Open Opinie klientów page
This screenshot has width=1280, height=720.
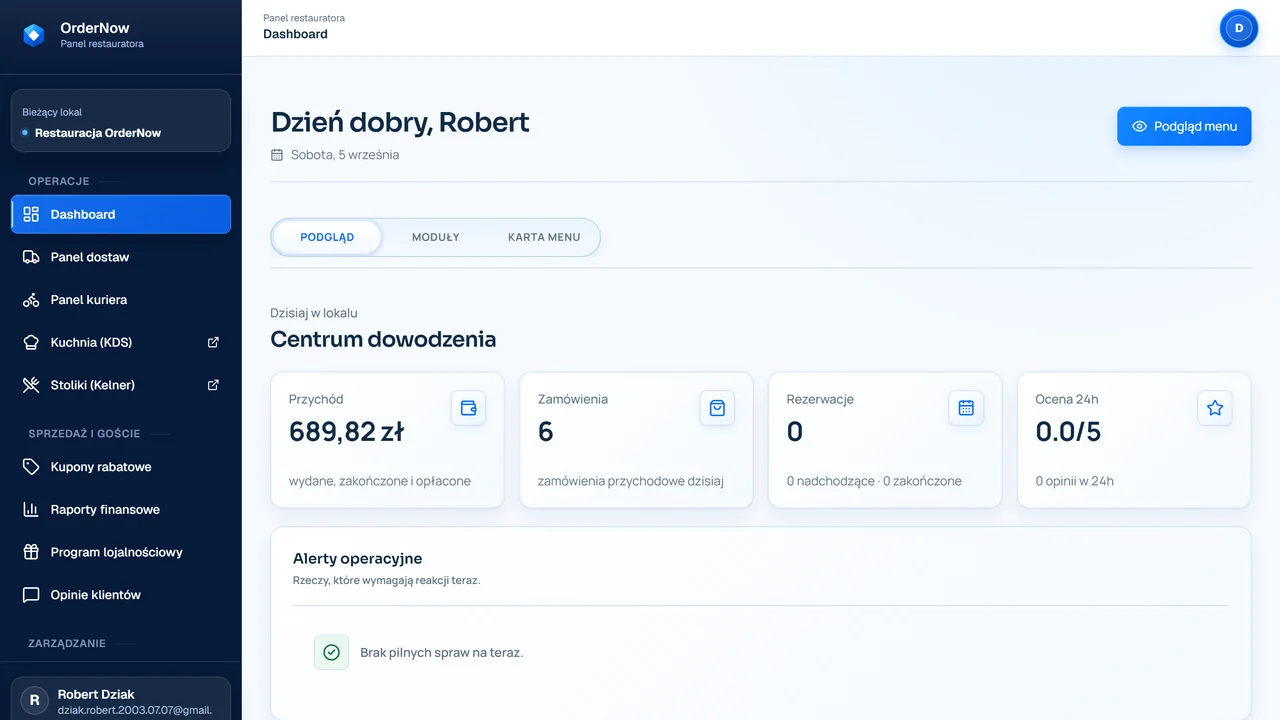[x=121, y=595]
